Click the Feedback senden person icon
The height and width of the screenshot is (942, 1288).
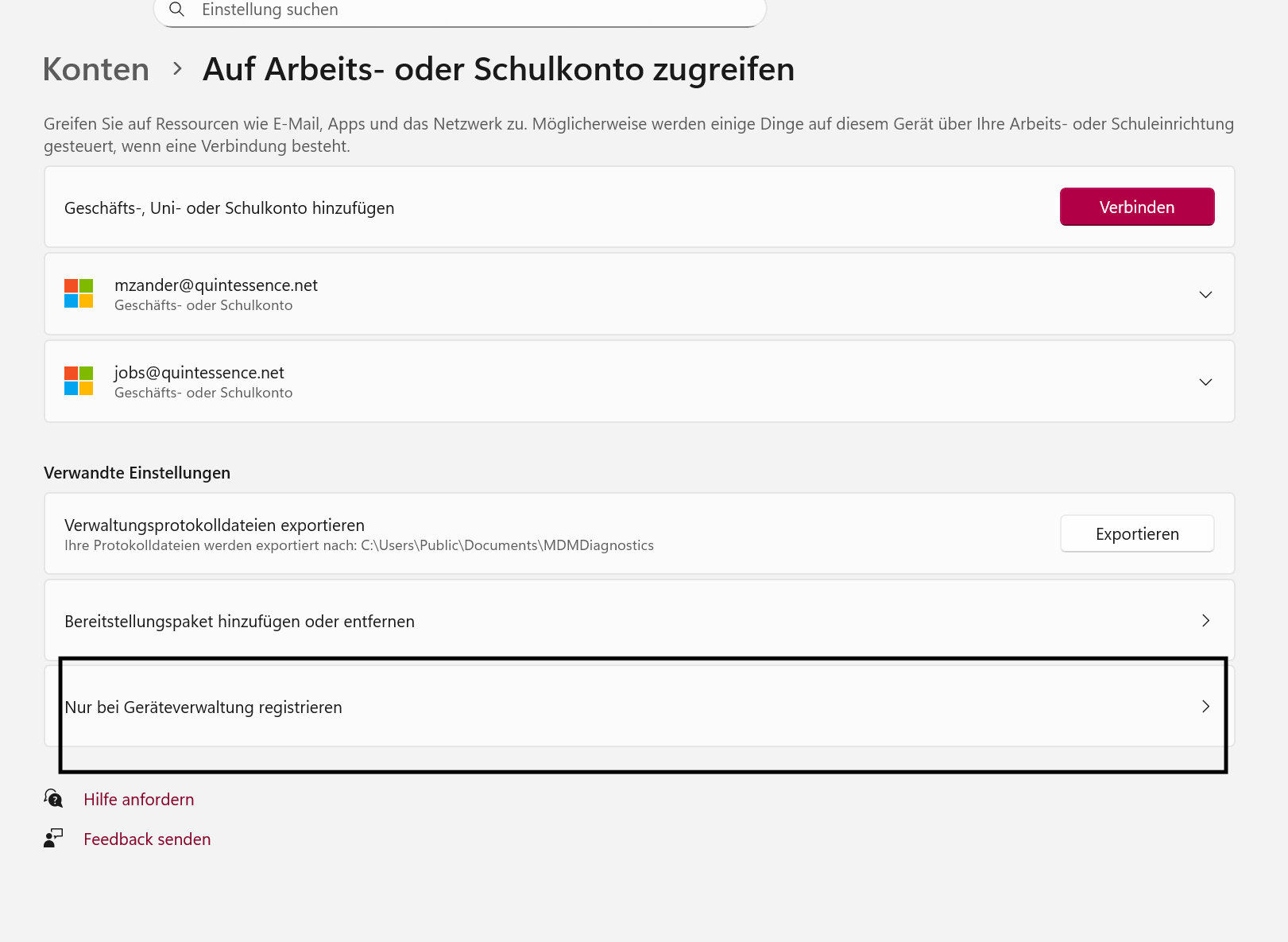pyautogui.click(x=53, y=839)
